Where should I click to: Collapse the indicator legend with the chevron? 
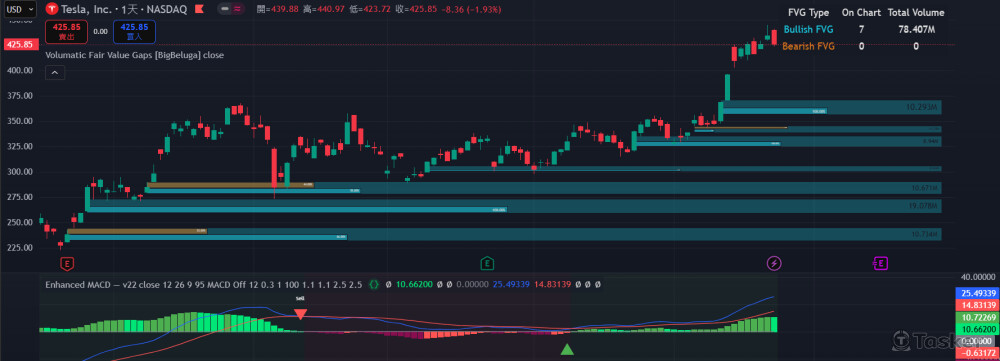coord(54,73)
